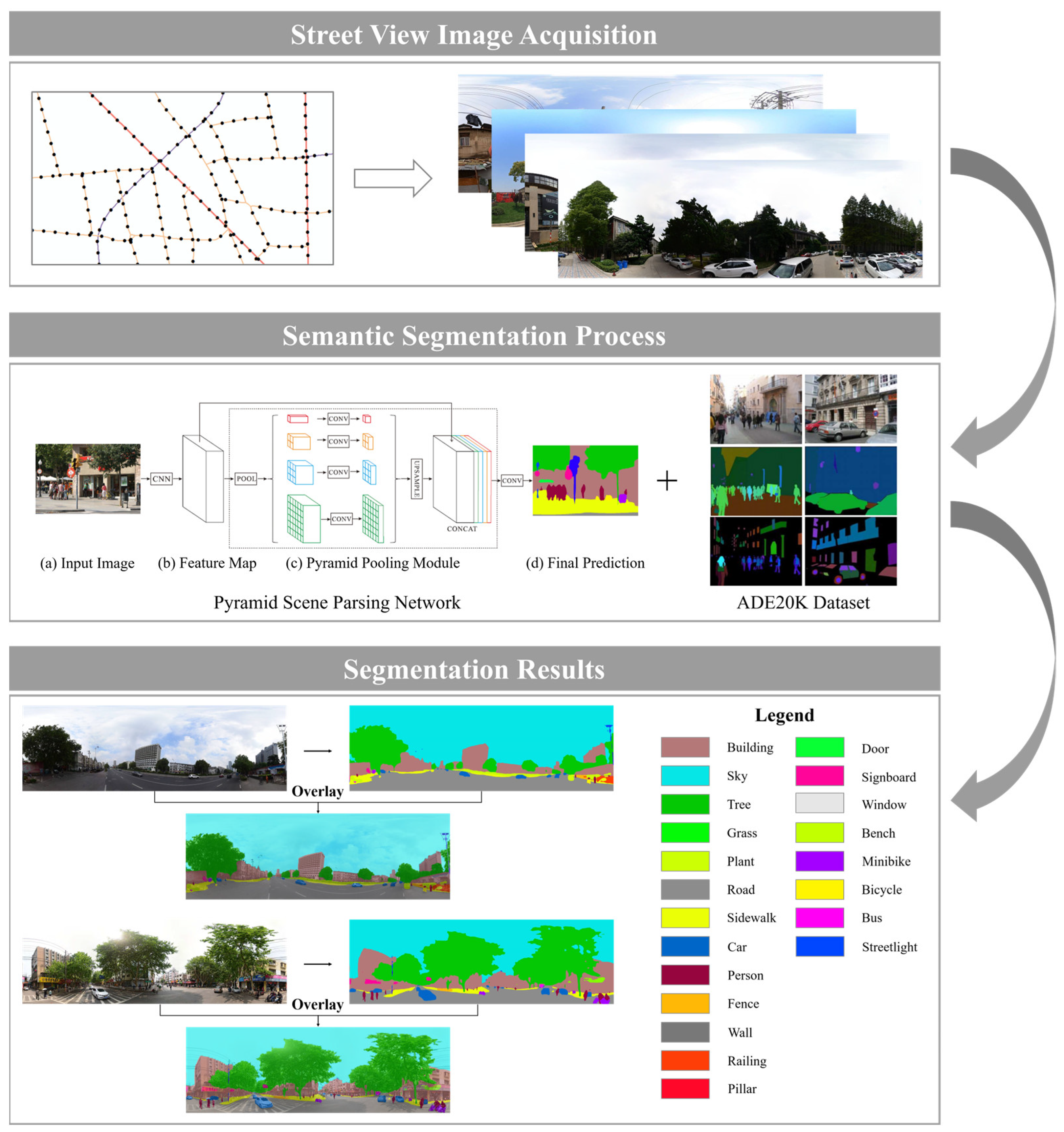The image size is (1064, 1132).
Task: Select the Pillar red legend swatch
Action: click(685, 1088)
